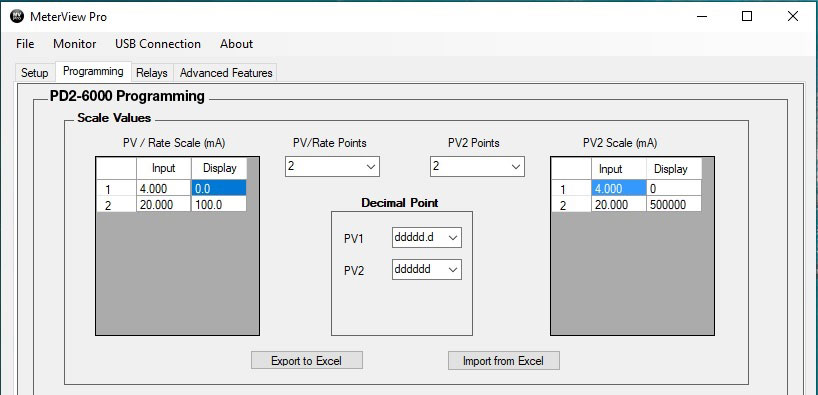Screen dimensions: 818x395
Task: Select PV2 Scale highlighted input cell 4.000
Action: [619, 188]
